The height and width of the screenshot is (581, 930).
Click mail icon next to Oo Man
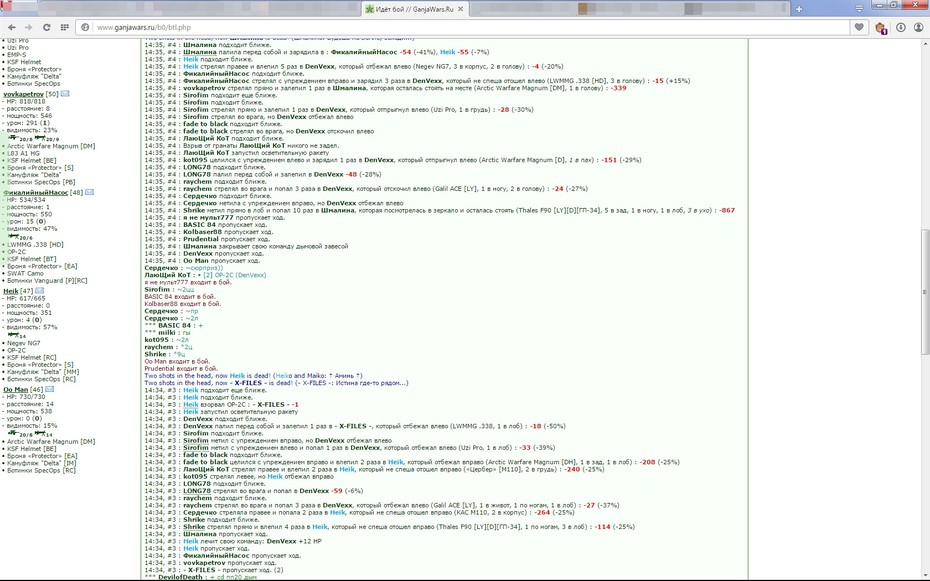coord(50,389)
